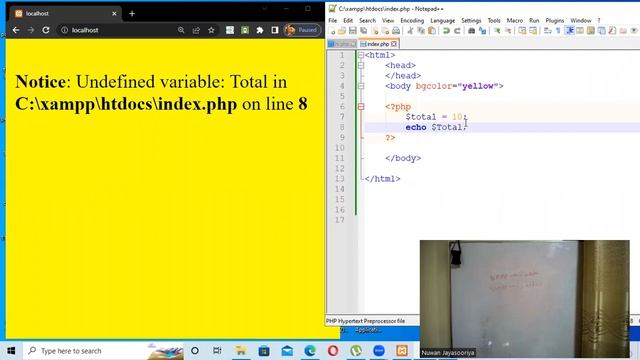Open the Macro menu
Image resolution: width=640 pixels, height=360 pixels.
click(515, 20)
